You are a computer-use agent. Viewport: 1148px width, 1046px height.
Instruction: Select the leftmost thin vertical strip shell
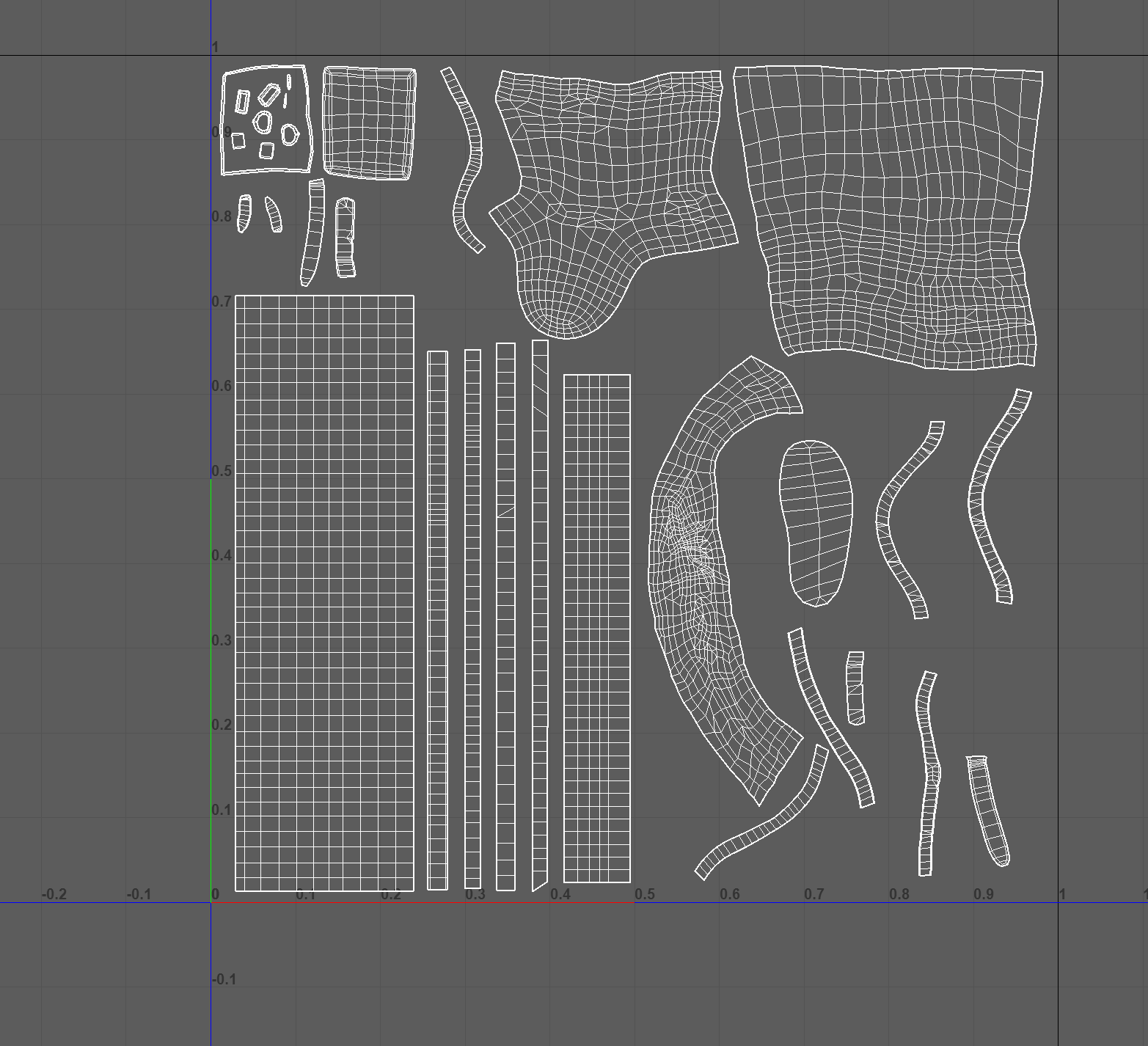click(x=437, y=620)
